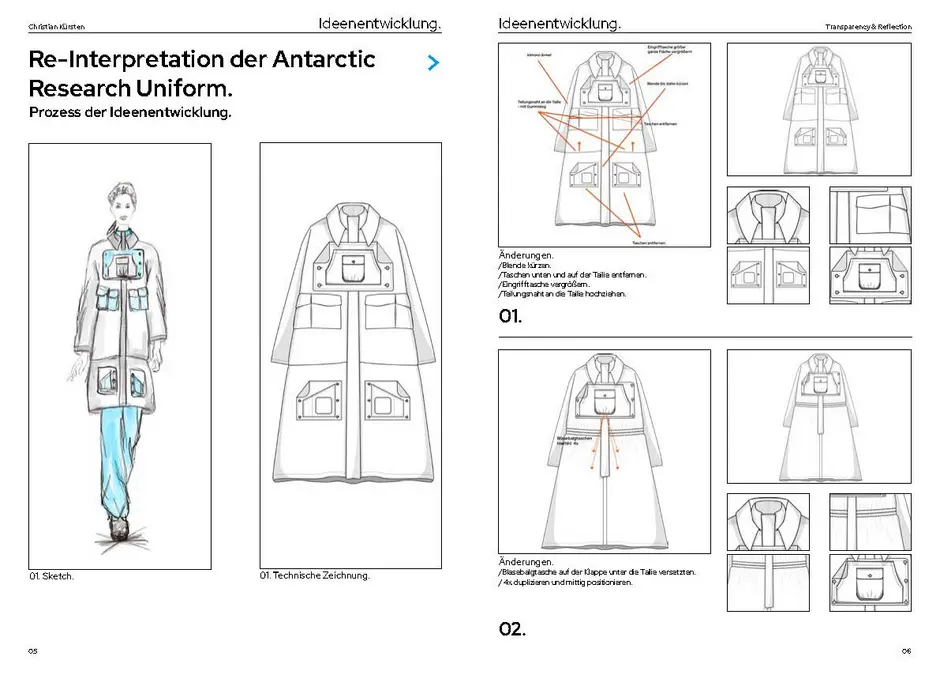Click the large "02." section number
Viewport: 940px width, 675px height.
(511, 629)
